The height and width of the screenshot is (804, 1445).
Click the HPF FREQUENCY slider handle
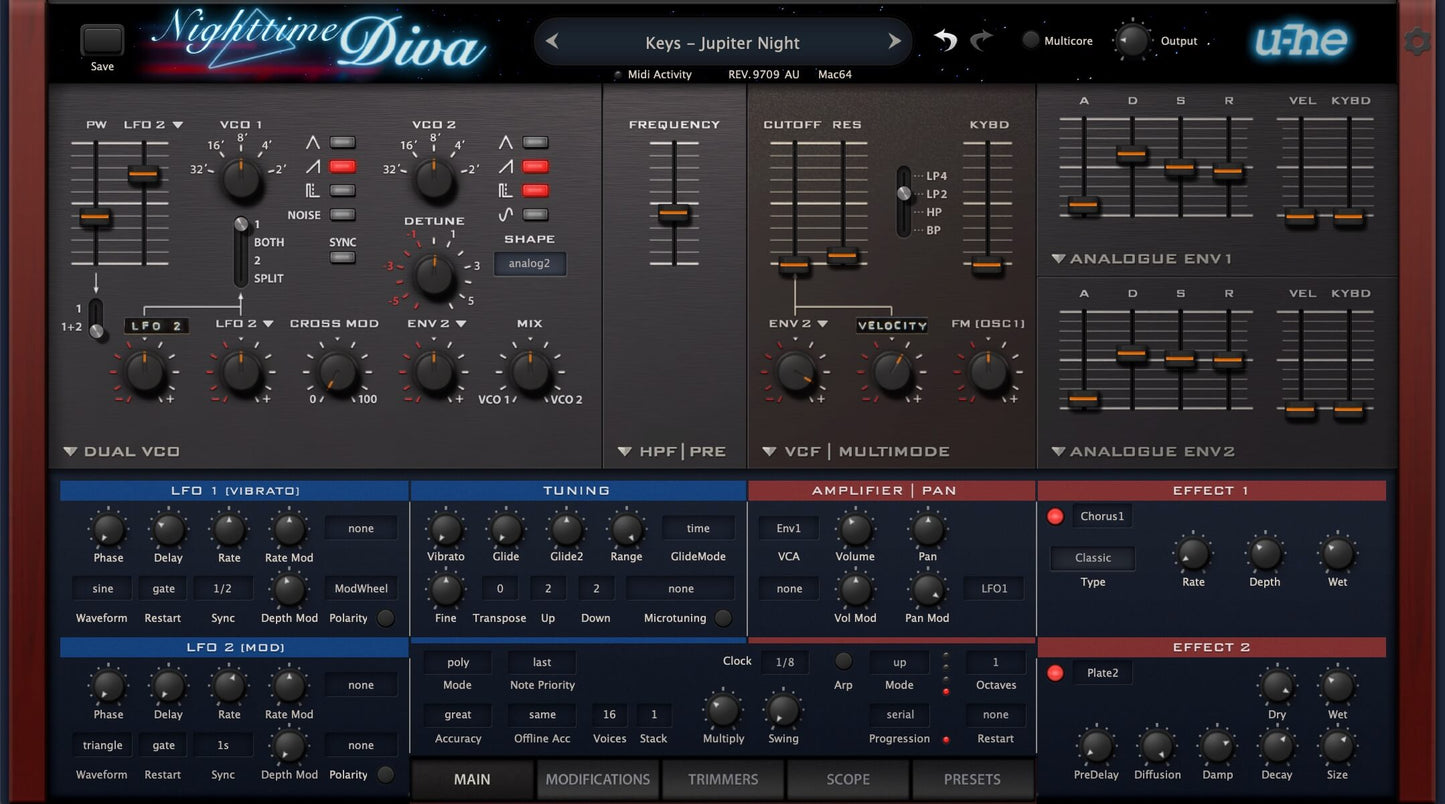pos(674,213)
